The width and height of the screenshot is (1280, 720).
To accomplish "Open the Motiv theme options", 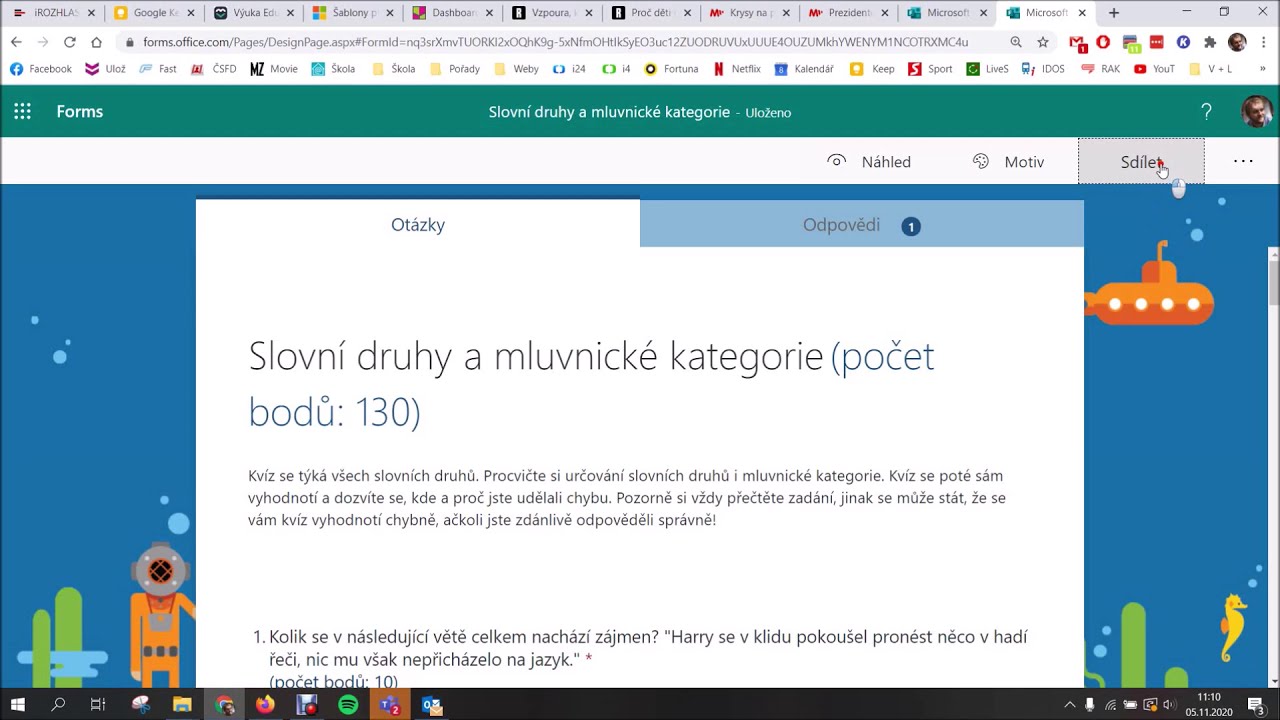I will tap(1008, 162).
